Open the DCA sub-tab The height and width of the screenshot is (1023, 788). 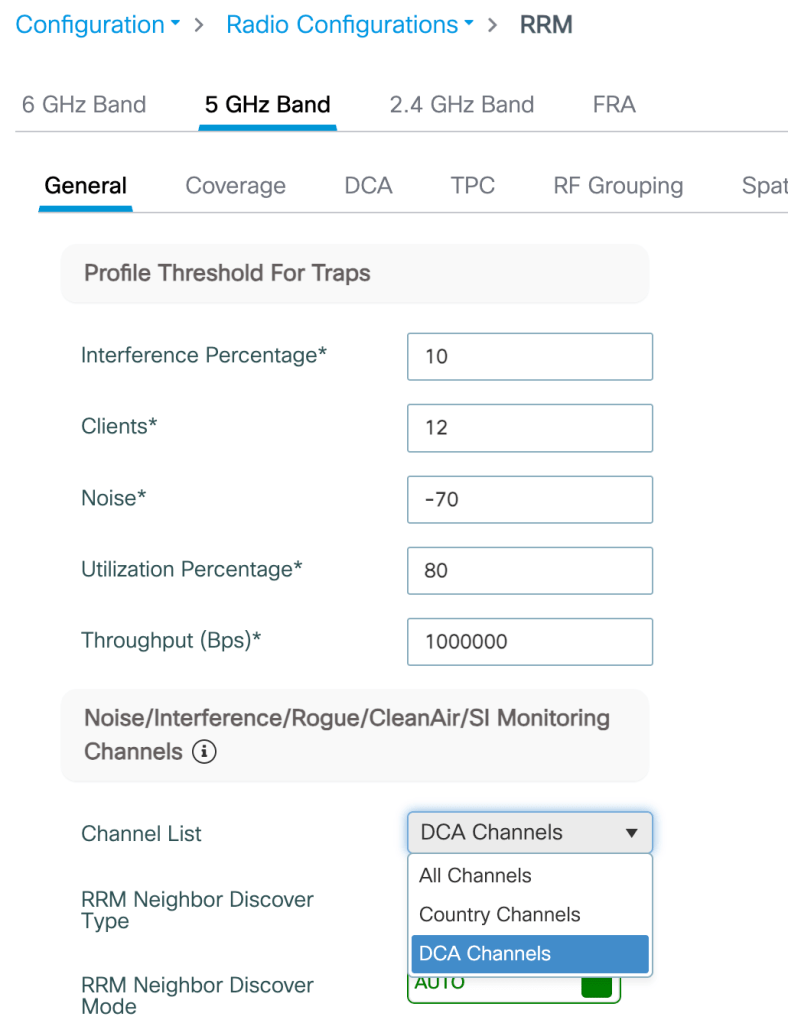point(368,186)
